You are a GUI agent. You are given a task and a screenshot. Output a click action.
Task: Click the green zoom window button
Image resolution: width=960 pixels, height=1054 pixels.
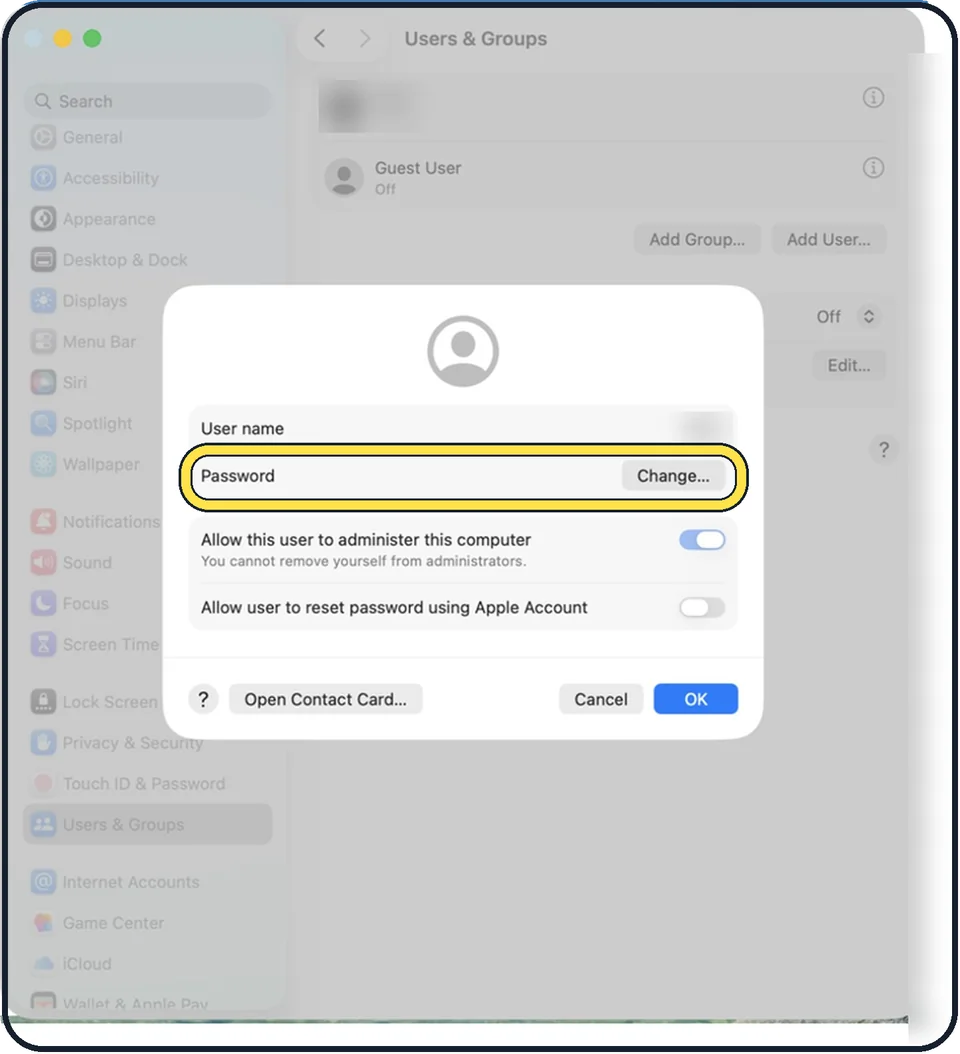tap(92, 39)
